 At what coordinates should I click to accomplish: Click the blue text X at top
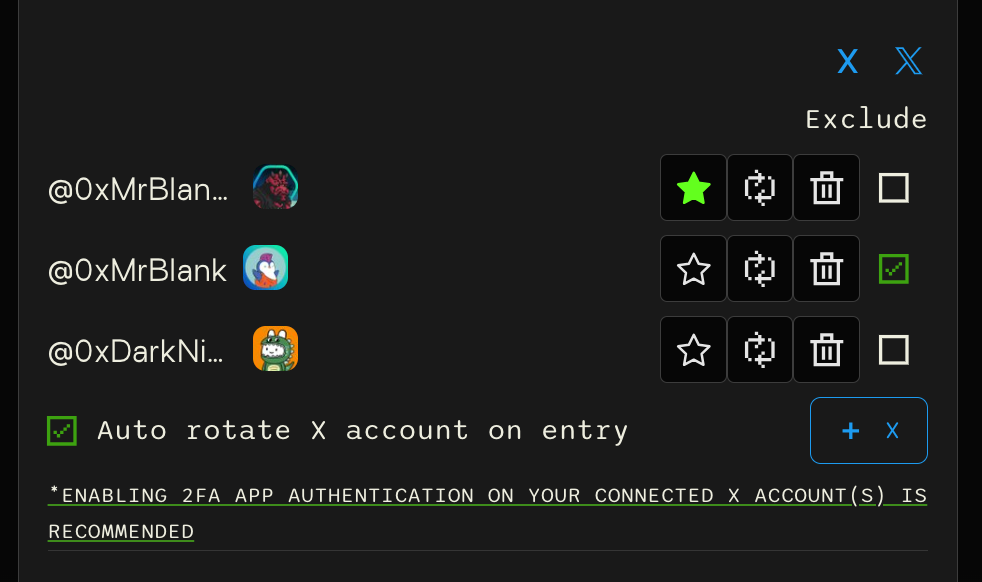[x=847, y=61]
